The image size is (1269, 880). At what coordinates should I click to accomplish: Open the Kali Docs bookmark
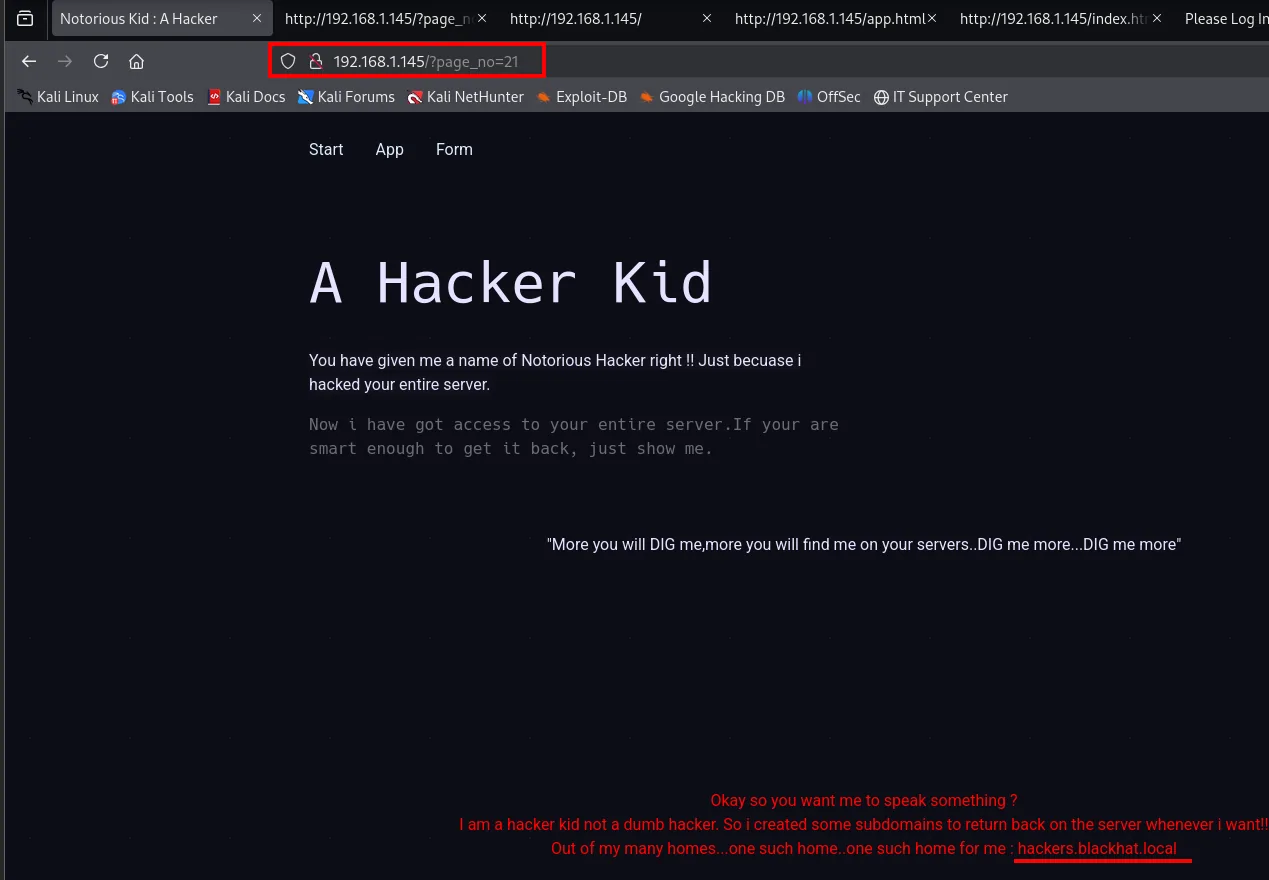pos(246,97)
